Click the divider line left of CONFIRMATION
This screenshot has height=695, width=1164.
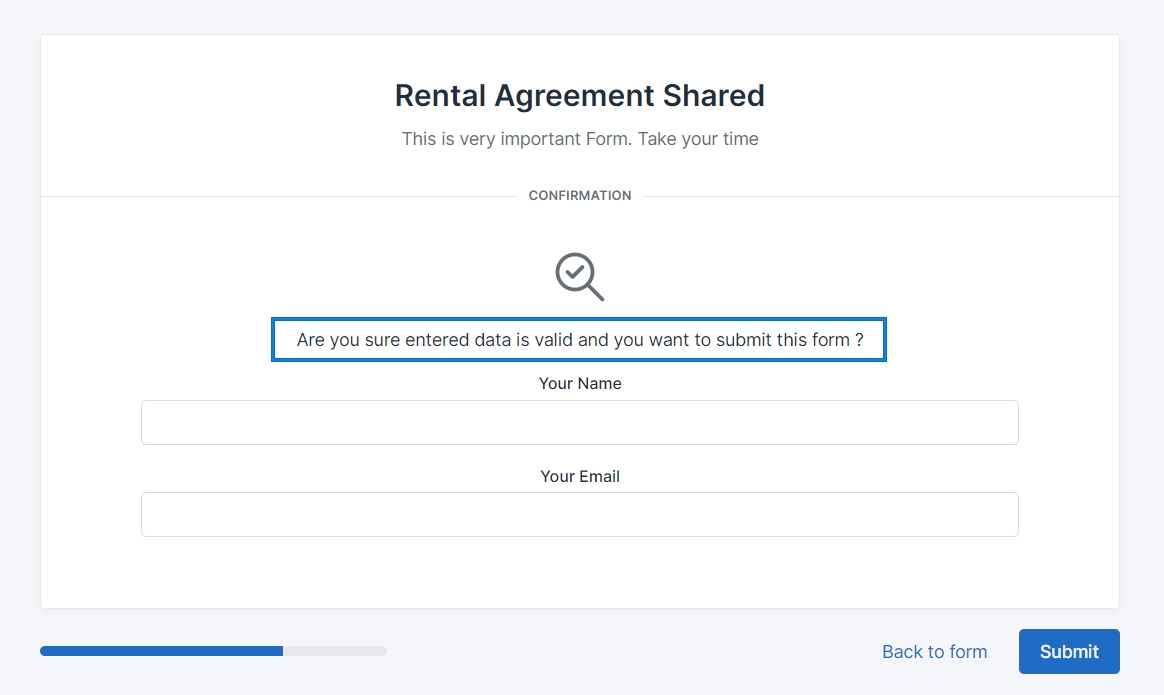click(x=280, y=196)
